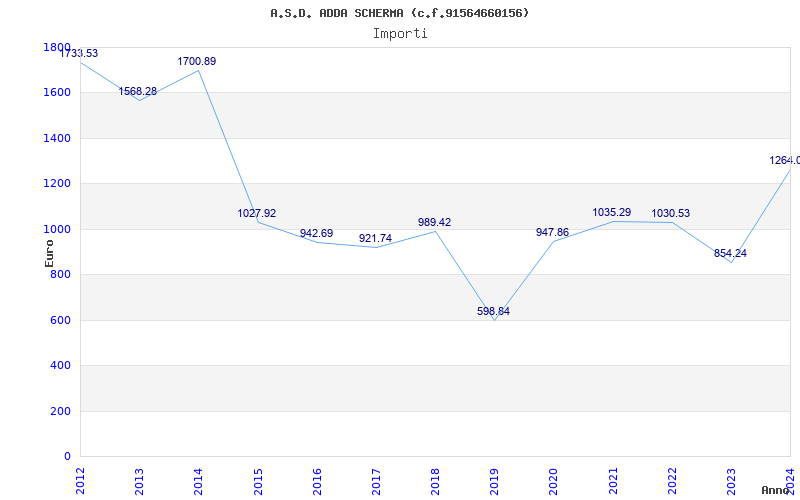800x500 pixels.
Task: Select the 1027.92 data label
Action: (x=257, y=213)
